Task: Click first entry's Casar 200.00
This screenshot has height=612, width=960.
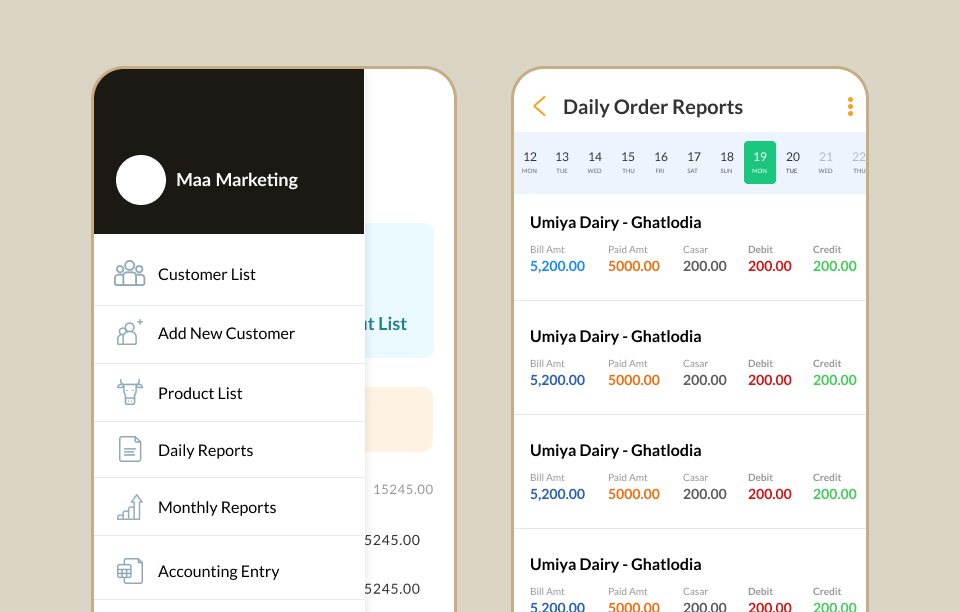Action: pos(705,266)
